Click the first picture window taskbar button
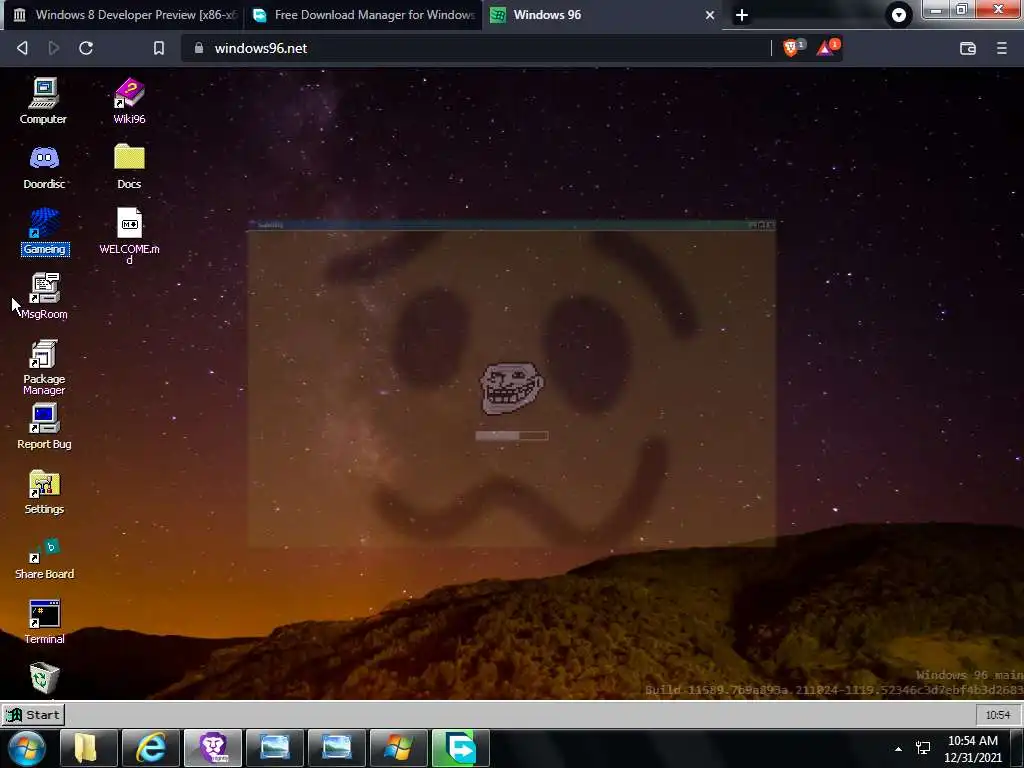1024x768 pixels. [x=274, y=748]
